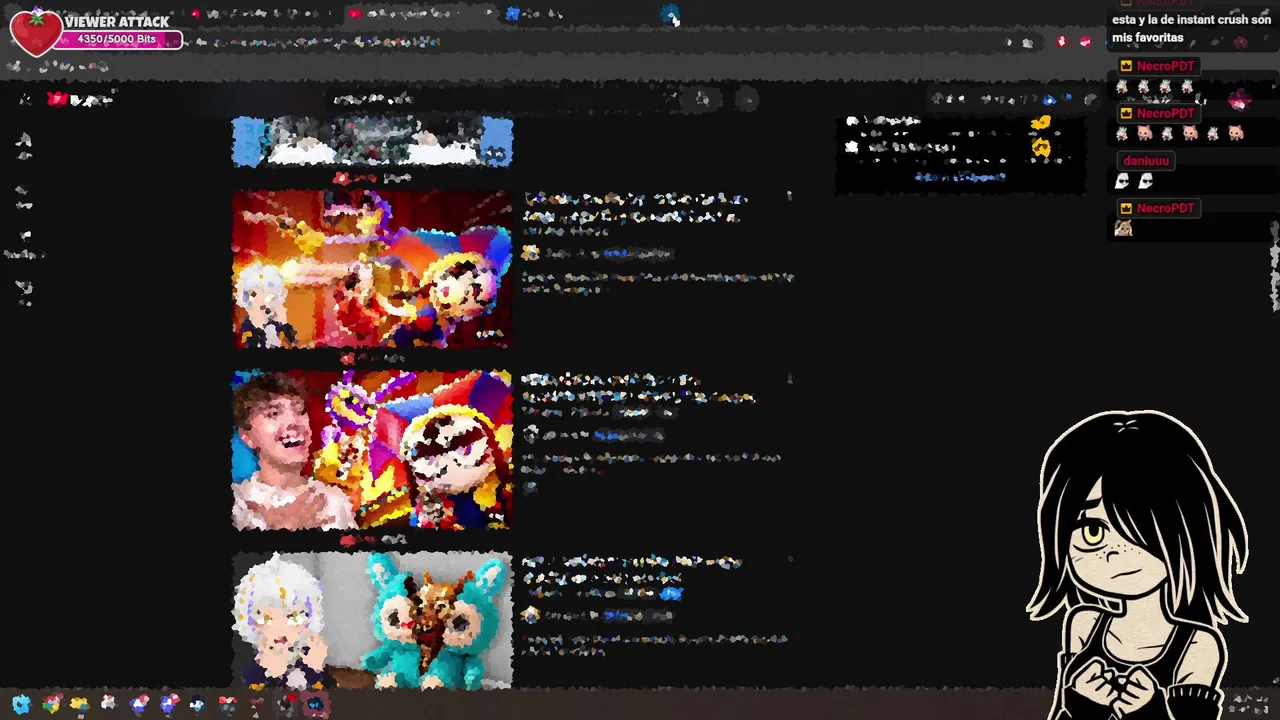Close the second browser tab

489,14
